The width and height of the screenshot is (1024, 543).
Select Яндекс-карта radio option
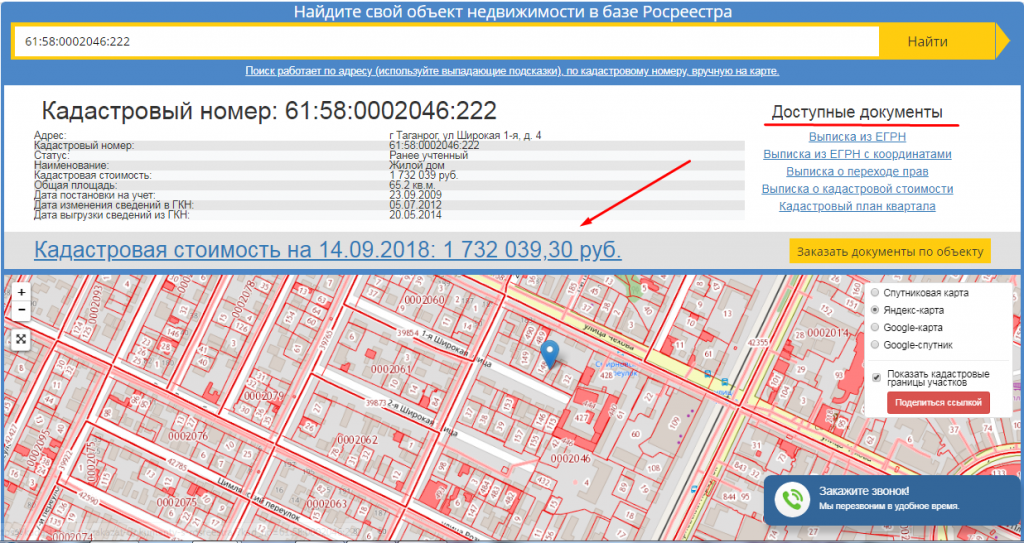click(x=877, y=310)
